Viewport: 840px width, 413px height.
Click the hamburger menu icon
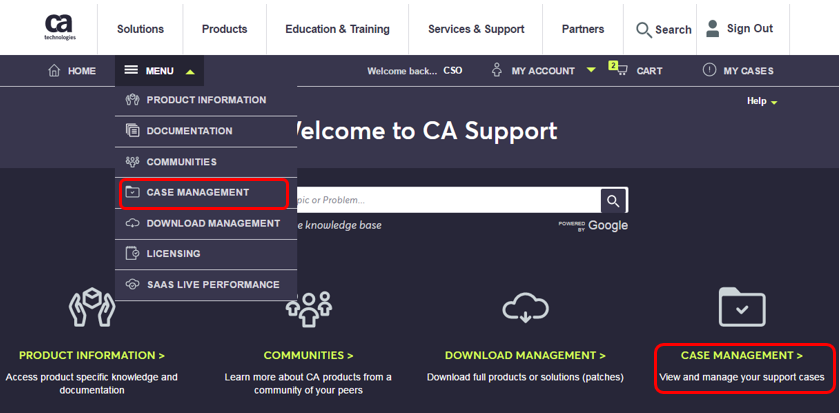click(131, 70)
